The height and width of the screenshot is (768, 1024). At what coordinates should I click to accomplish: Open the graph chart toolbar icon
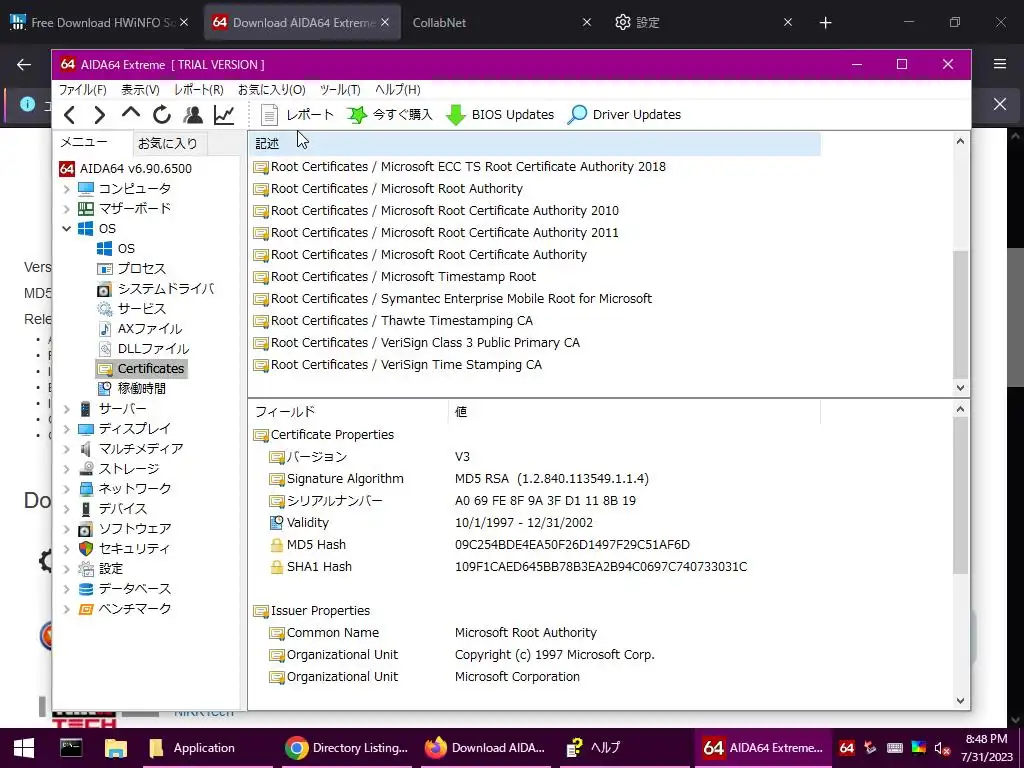(x=224, y=115)
